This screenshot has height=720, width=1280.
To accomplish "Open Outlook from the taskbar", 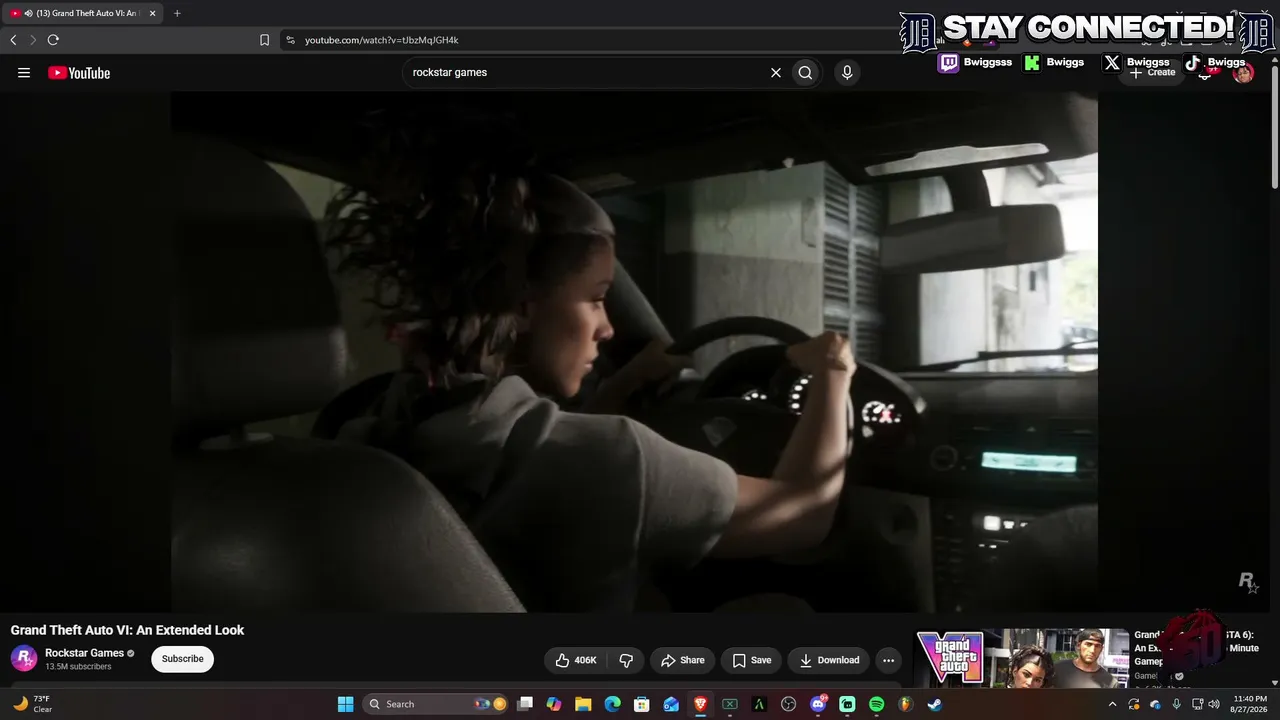I will click(671, 704).
